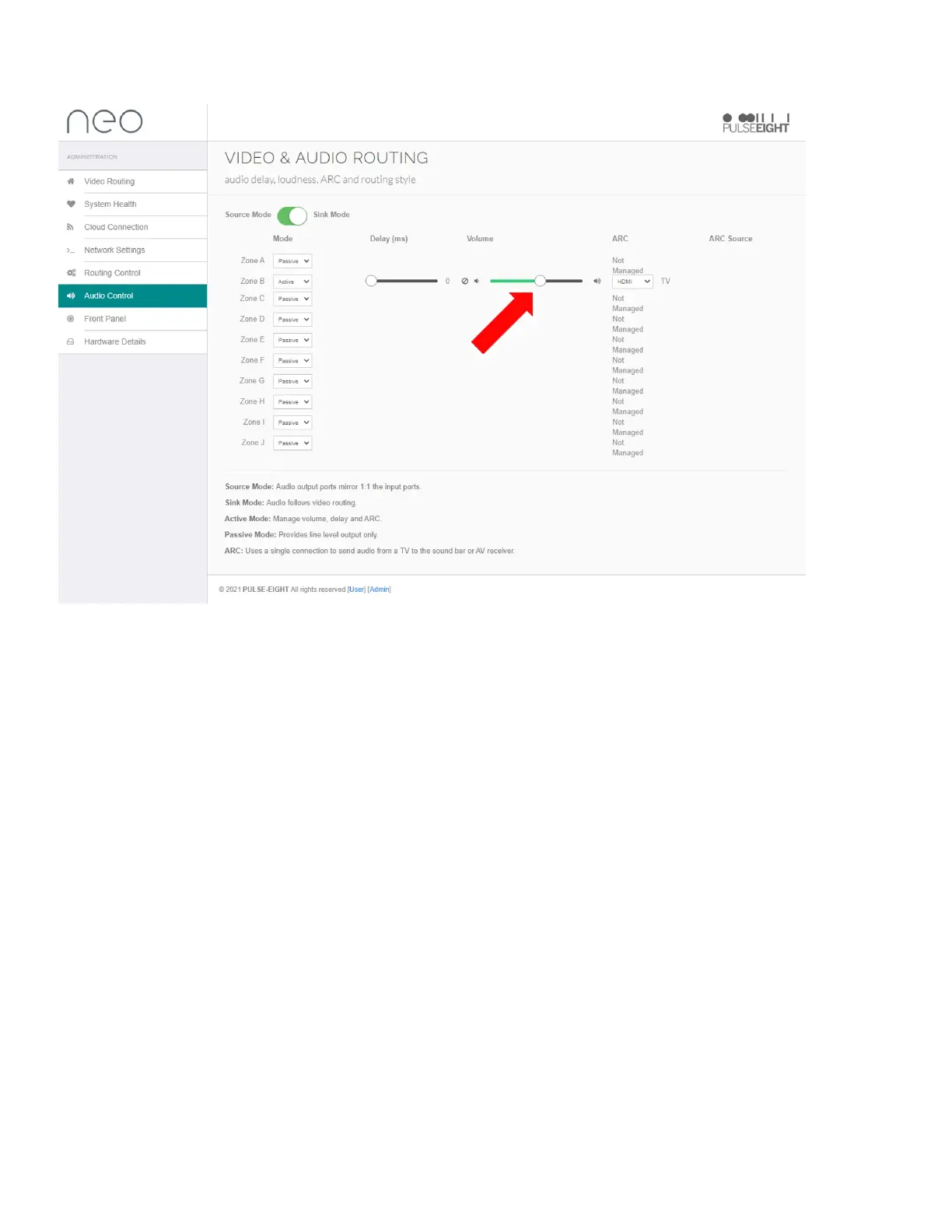Click the Zone B row label

(x=252, y=282)
